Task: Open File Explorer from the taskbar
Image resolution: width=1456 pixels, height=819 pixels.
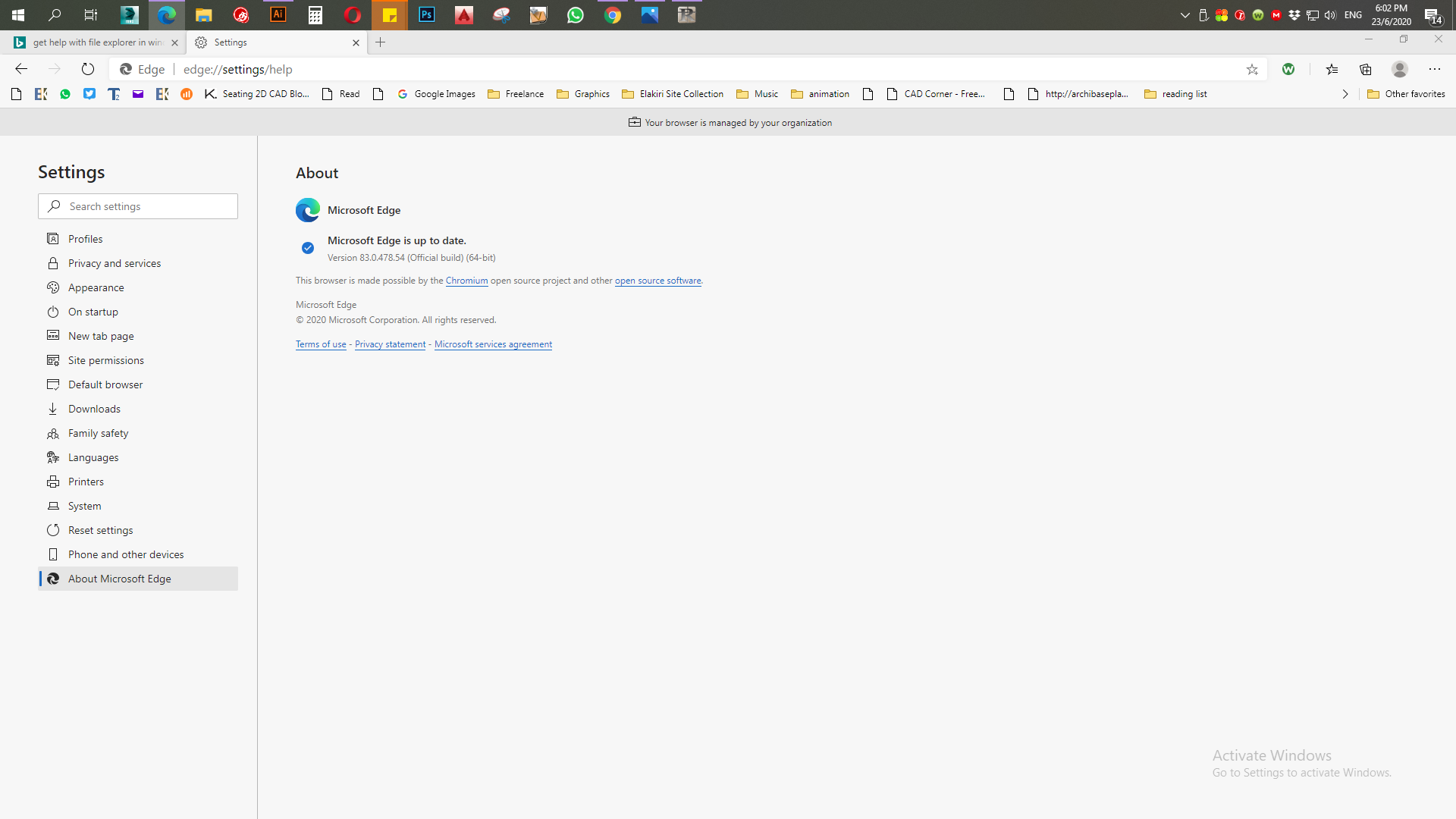Action: pos(203,15)
